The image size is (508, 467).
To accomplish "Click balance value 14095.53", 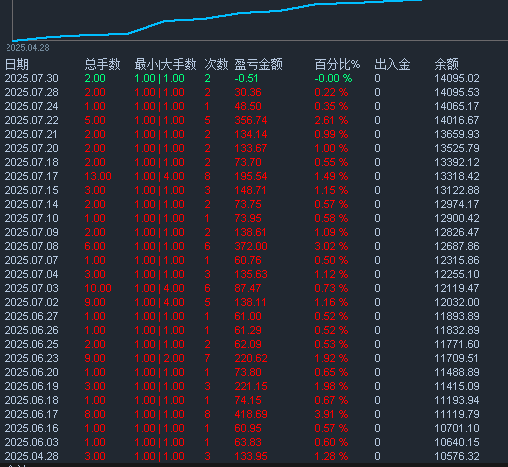I will pyautogui.click(x=457, y=92).
